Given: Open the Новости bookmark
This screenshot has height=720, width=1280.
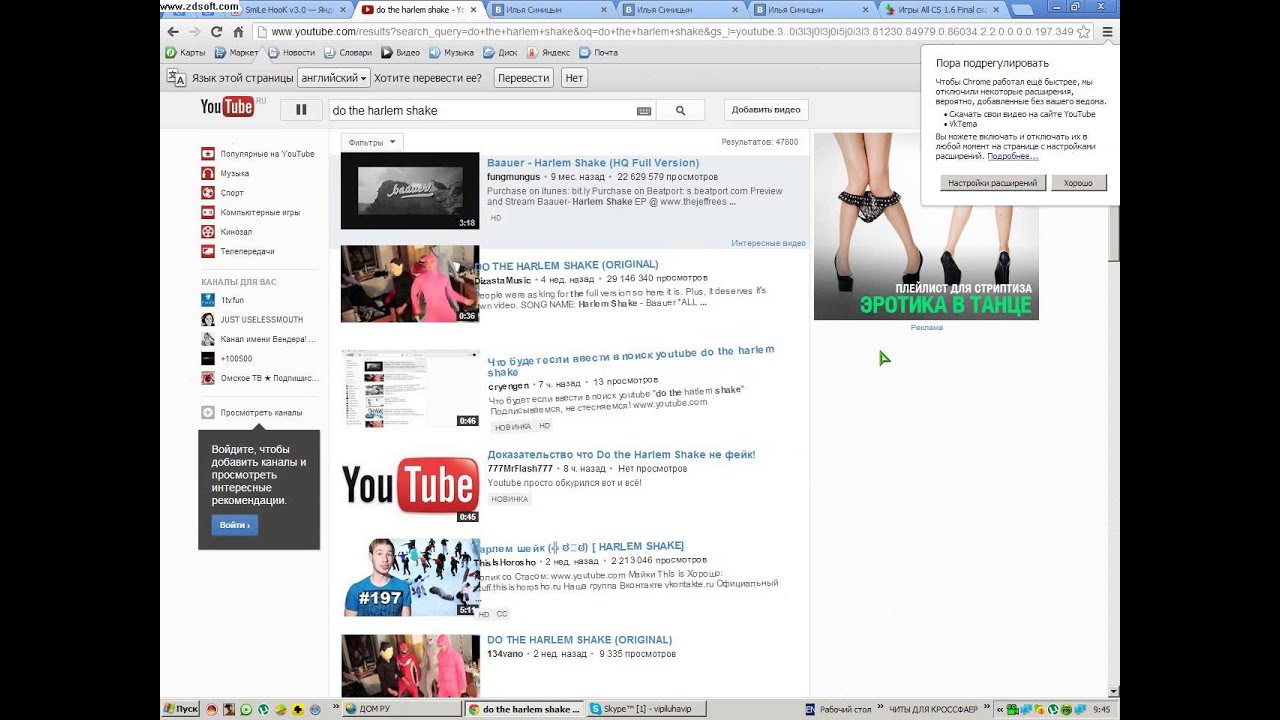Looking at the screenshot, I should click(292, 52).
